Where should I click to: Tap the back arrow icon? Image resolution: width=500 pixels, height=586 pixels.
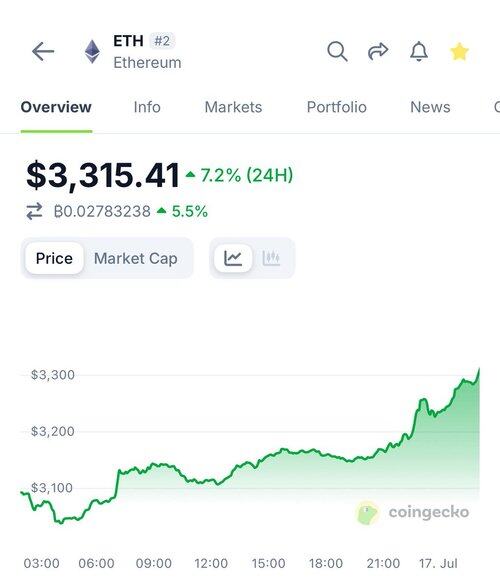click(x=43, y=51)
